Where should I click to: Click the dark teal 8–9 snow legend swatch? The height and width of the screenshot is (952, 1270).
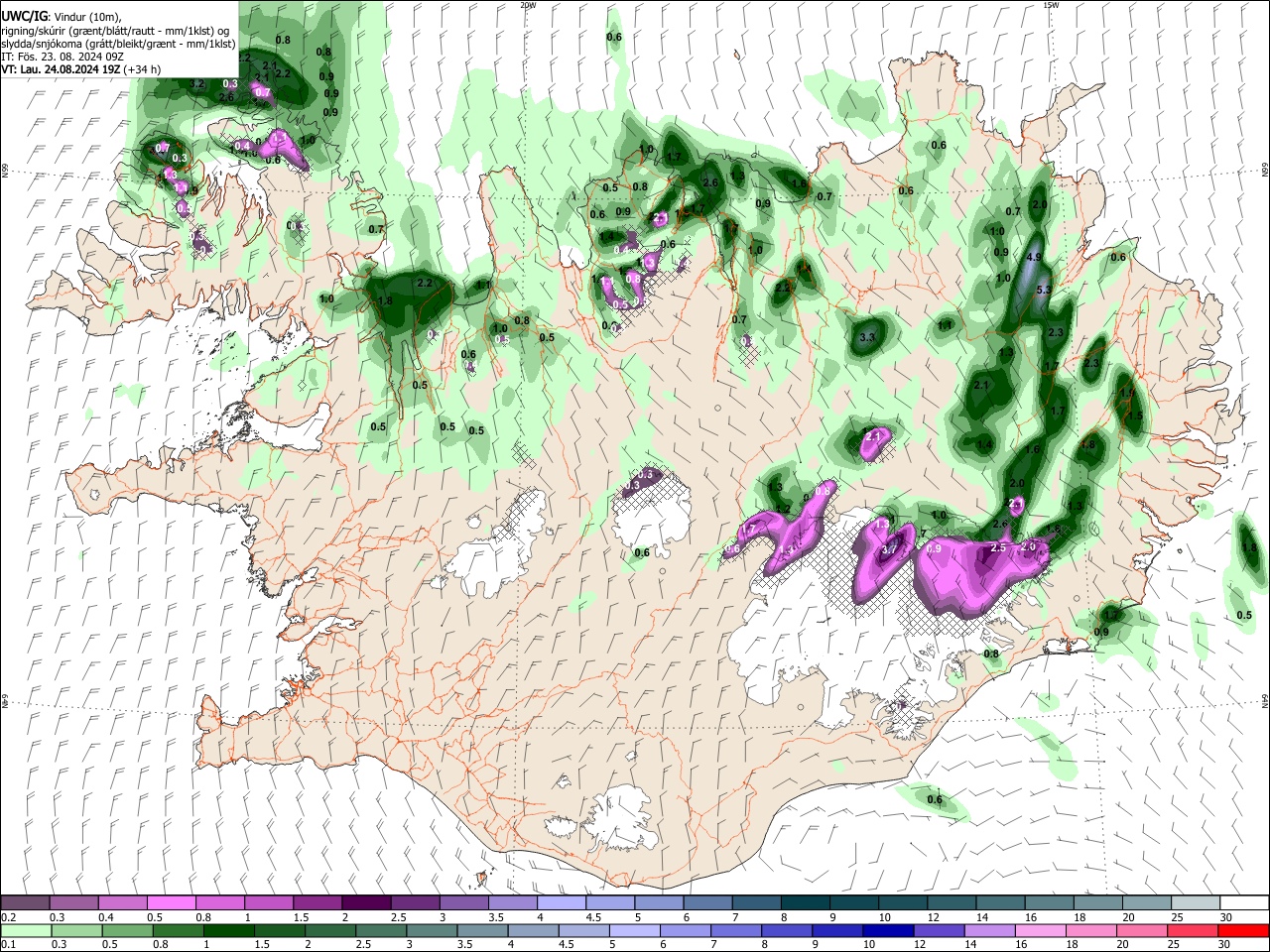click(x=806, y=902)
